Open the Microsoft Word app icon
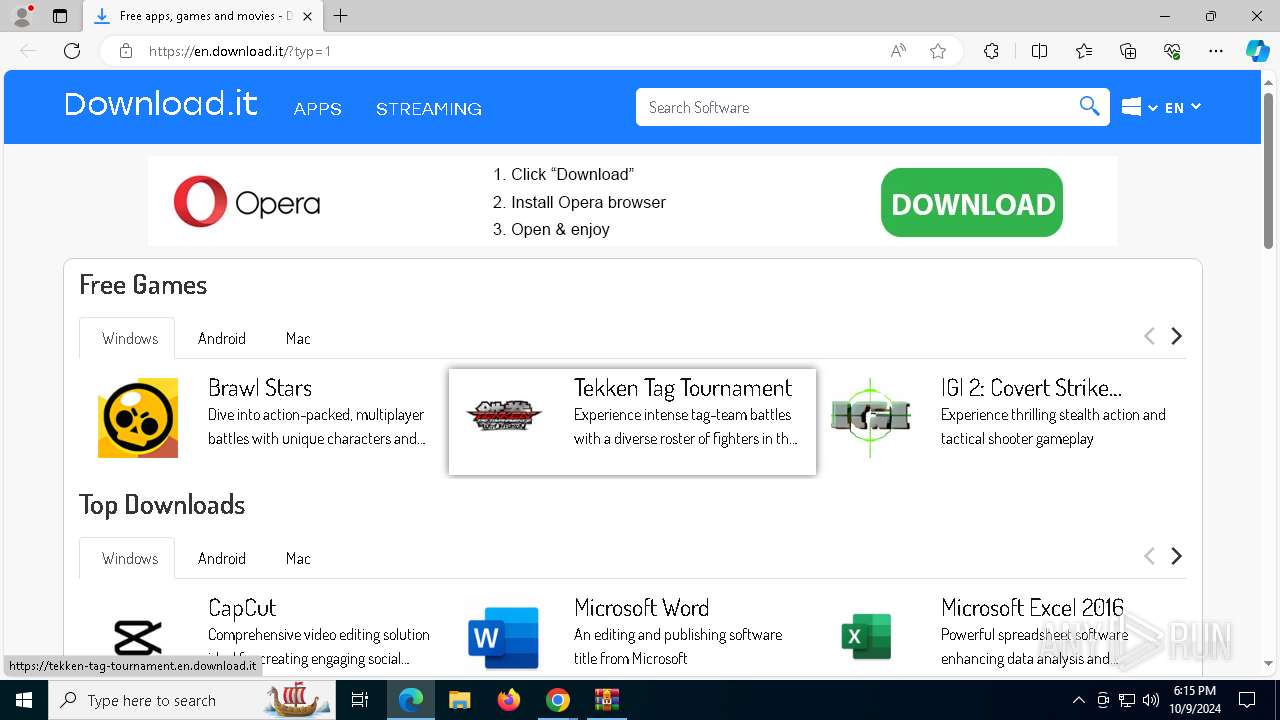Viewport: 1280px width, 720px height. [x=504, y=637]
